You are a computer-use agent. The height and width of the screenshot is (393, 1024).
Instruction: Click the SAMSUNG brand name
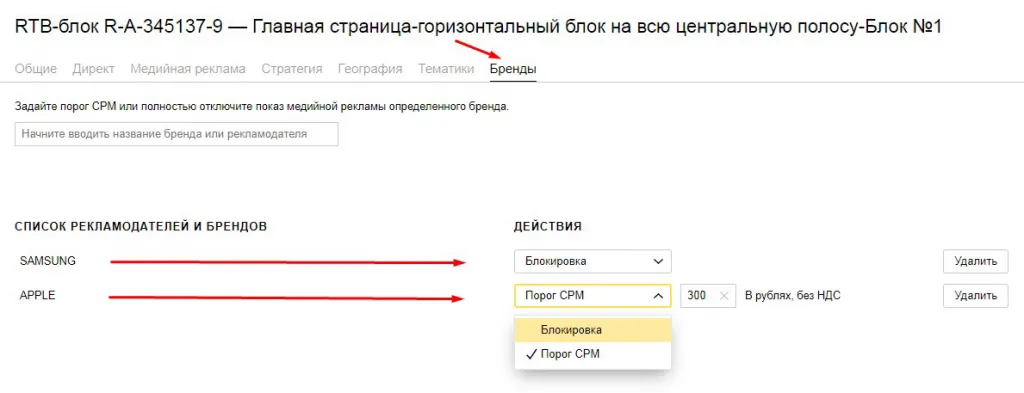point(48,261)
